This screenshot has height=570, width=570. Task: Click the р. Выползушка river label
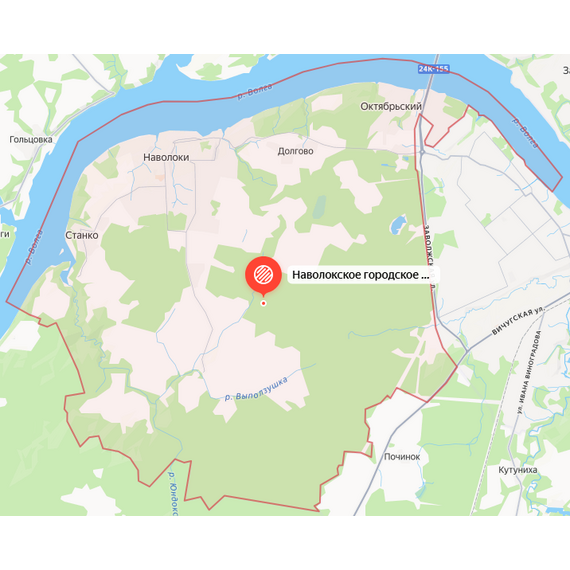(256, 390)
